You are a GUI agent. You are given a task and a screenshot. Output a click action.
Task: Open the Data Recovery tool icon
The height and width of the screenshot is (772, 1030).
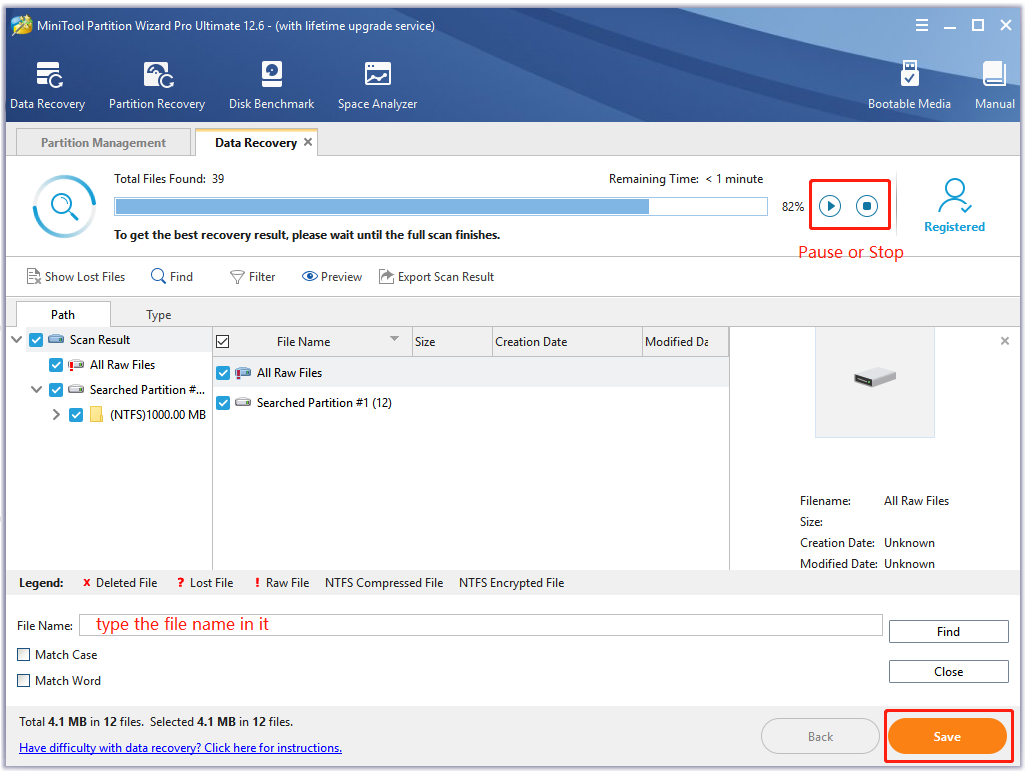click(x=49, y=75)
